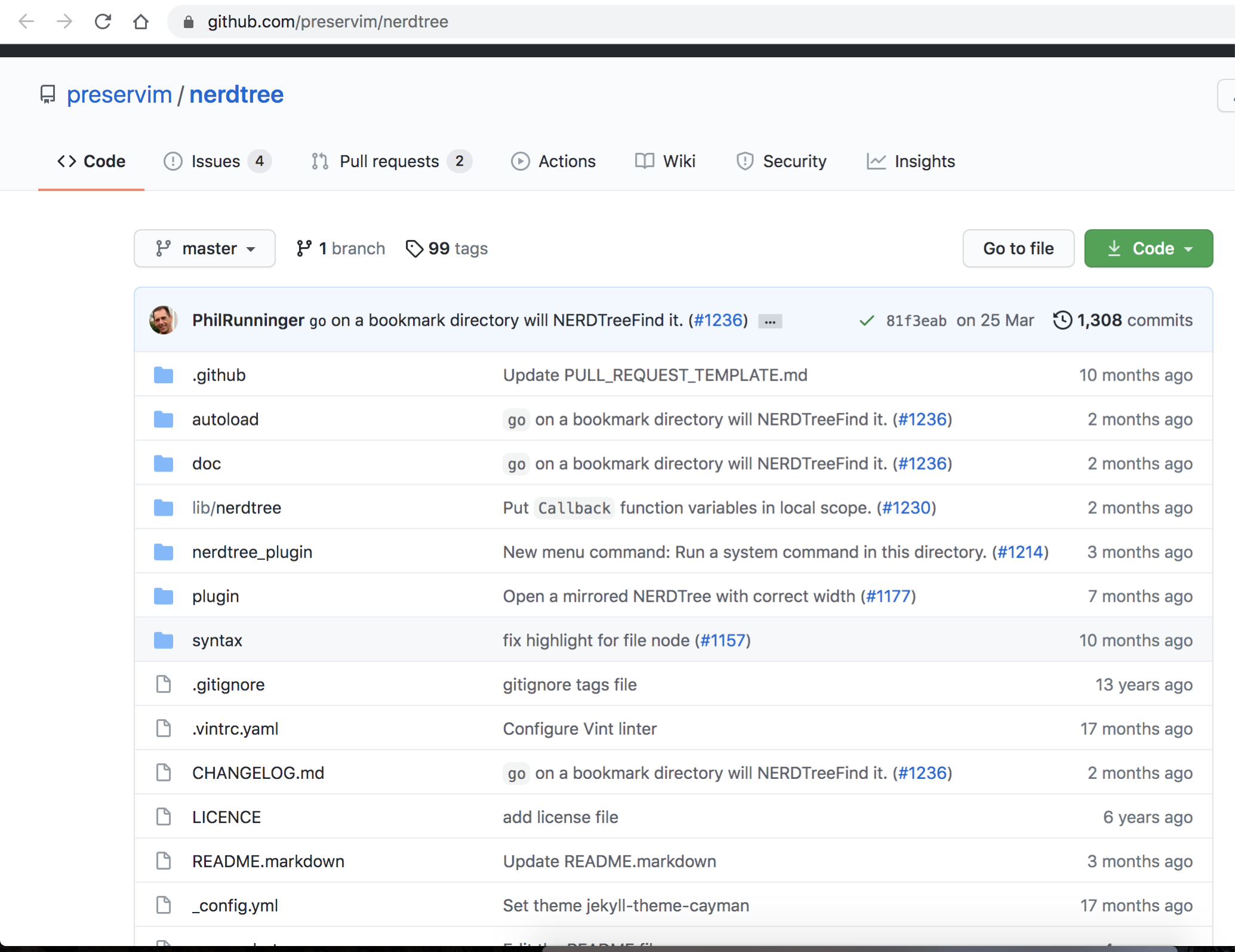Open the _config.yml file
The image size is (1235, 952).
(235, 905)
